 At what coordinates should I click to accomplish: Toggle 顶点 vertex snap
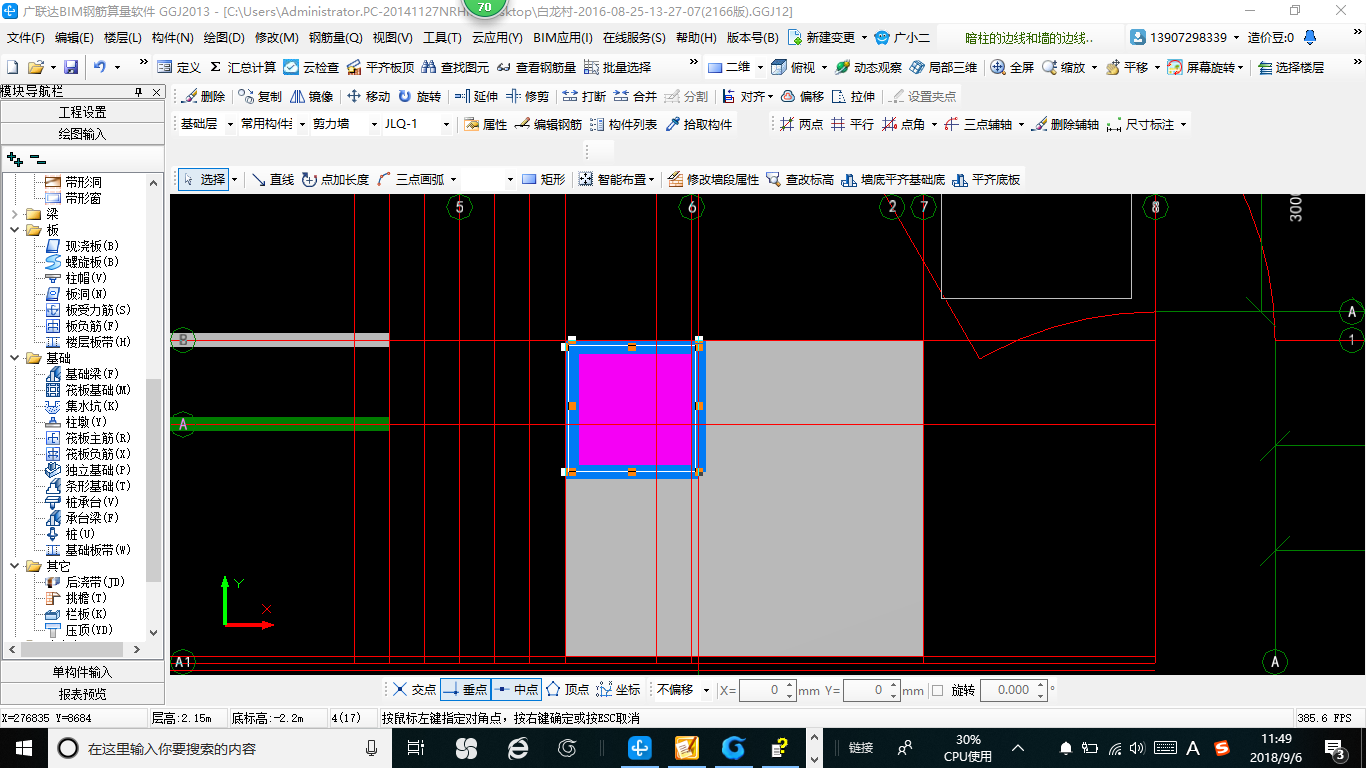[x=567, y=690]
